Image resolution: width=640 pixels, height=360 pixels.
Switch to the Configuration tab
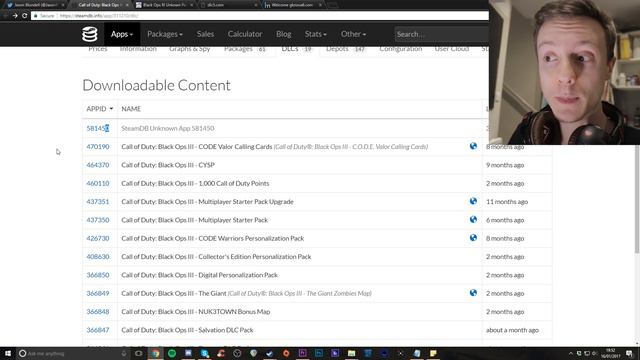click(401, 49)
